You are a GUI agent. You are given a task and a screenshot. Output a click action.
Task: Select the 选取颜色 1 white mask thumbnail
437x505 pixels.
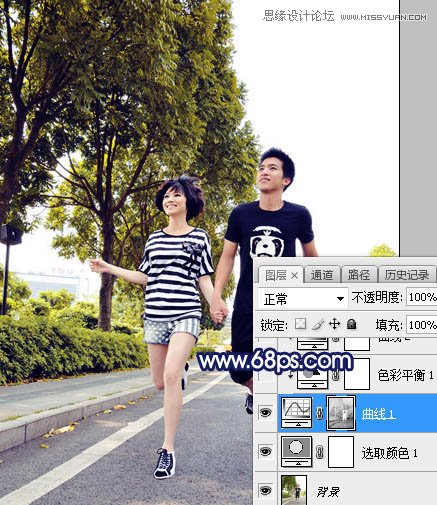pos(341,452)
